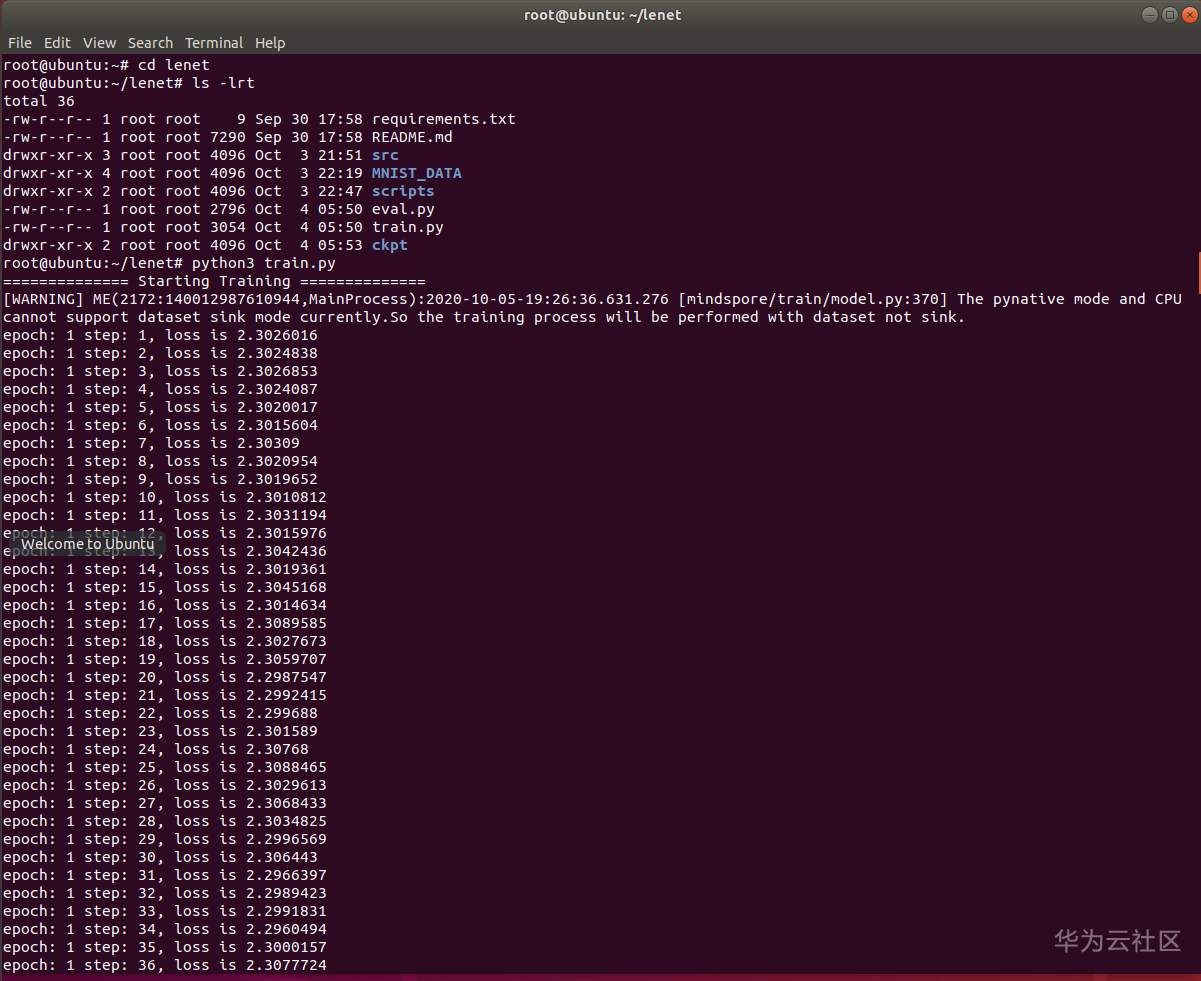Click the README.md file name
The image size is (1201, 981).
point(412,137)
